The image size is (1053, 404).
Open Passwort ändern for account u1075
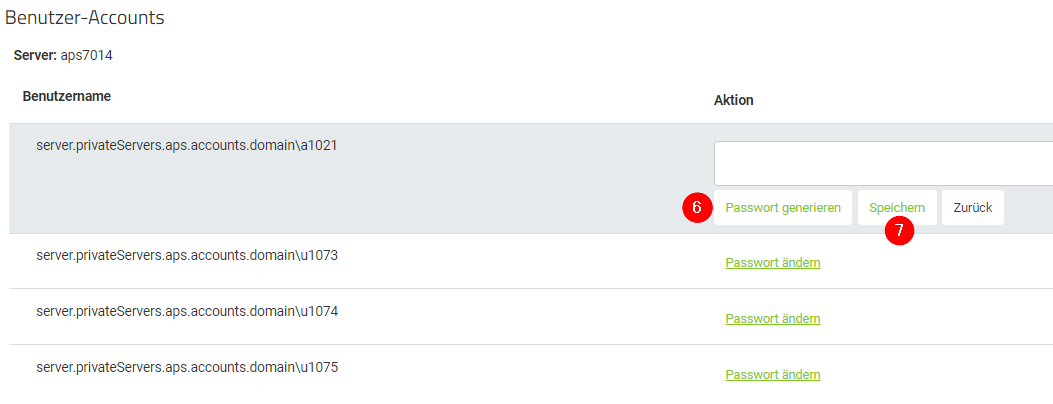773,375
